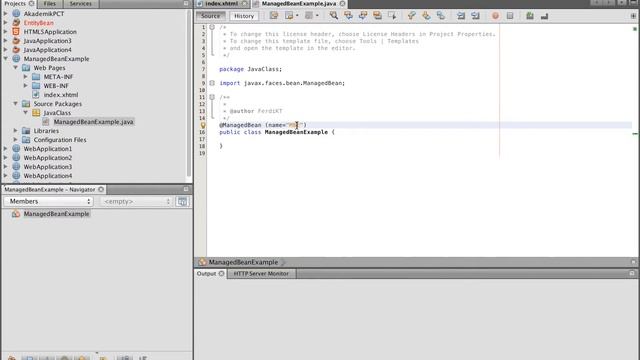Click the Last Edit toolbar icon
This screenshot has height=360, width=640.
coord(274,16)
